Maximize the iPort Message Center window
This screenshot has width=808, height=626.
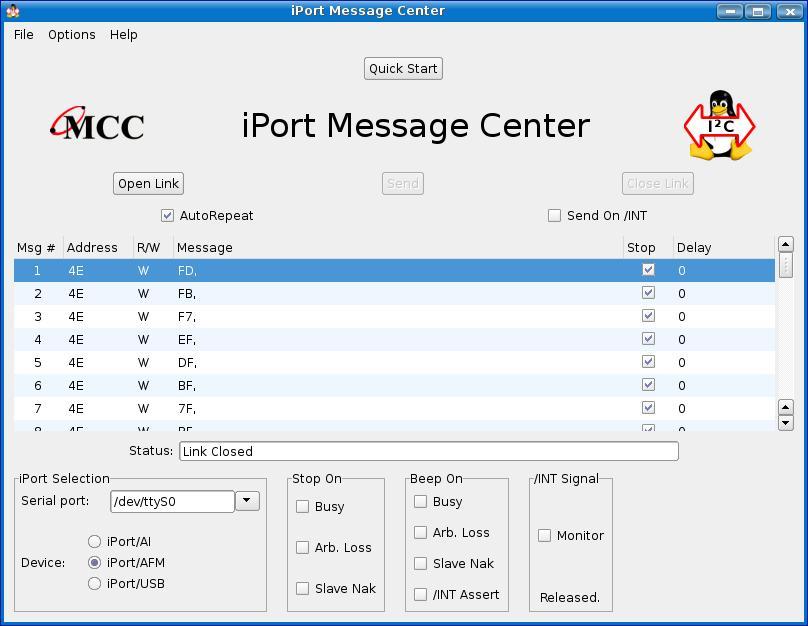pos(758,11)
